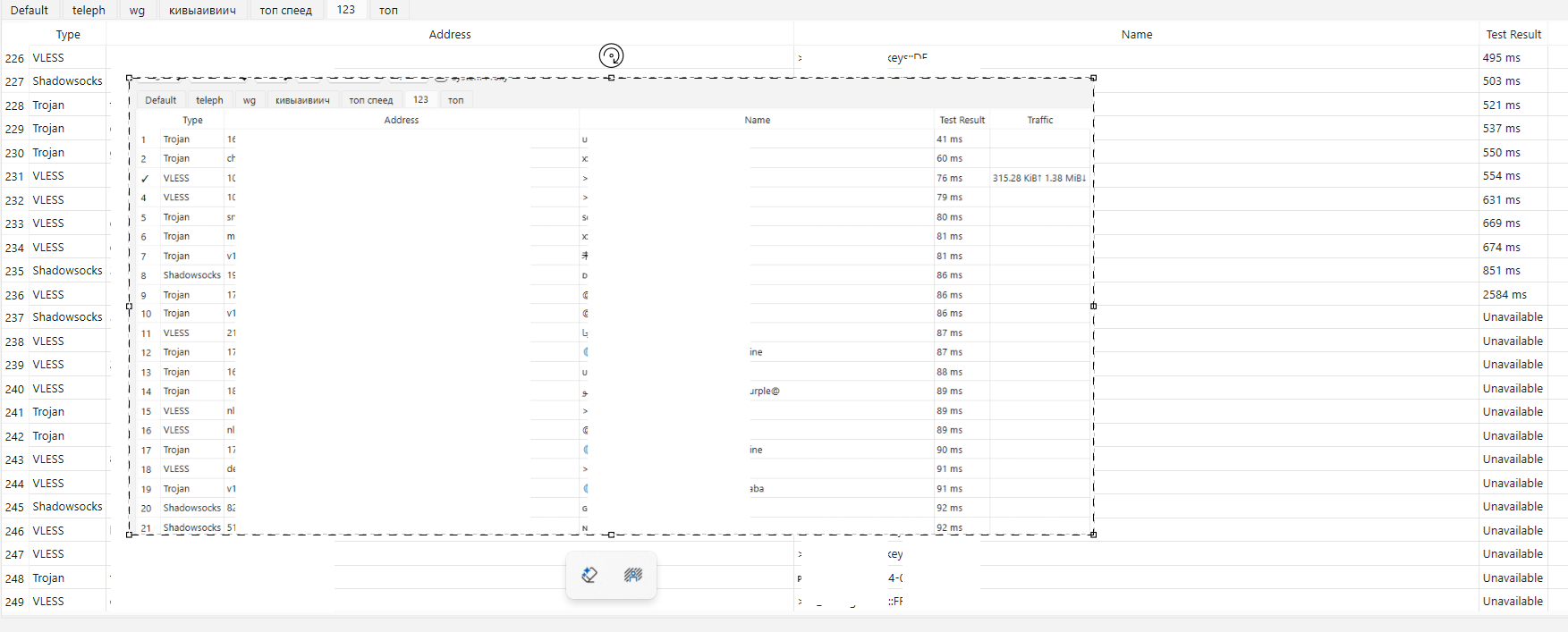Click the 'teleph' tab in the top row
This screenshot has width=1568, height=632.
89,10
